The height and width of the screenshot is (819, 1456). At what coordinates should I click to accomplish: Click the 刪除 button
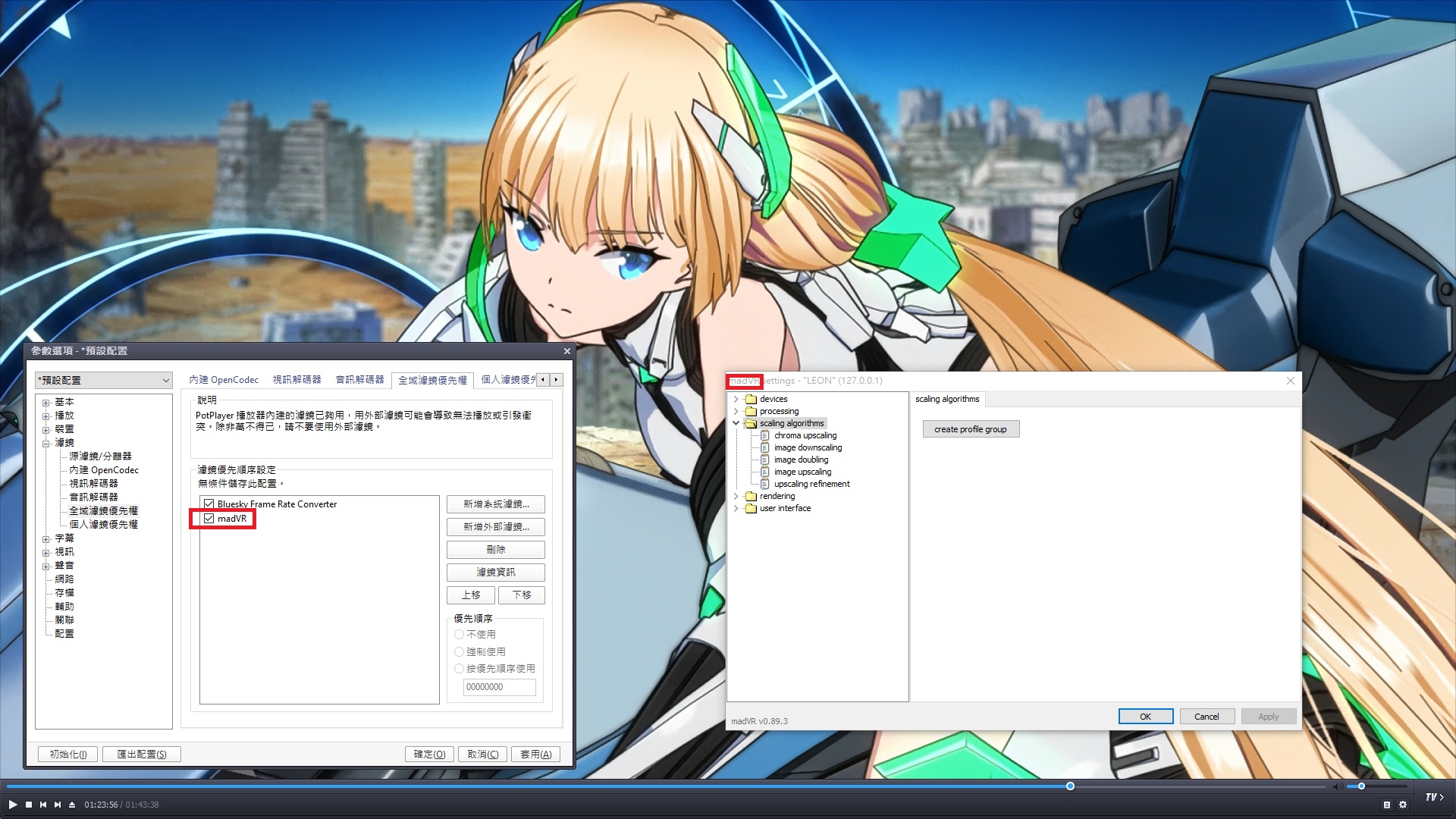(x=496, y=550)
